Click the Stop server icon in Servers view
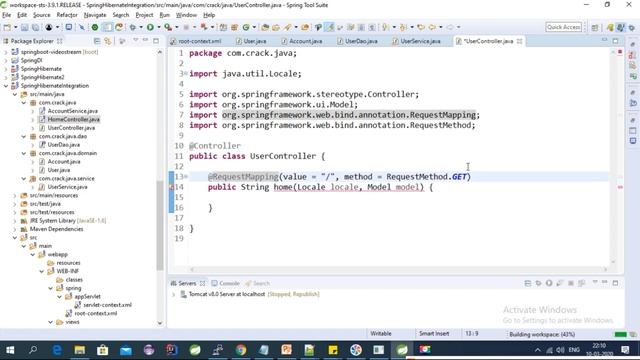The height and width of the screenshot is (360, 640). point(571,283)
